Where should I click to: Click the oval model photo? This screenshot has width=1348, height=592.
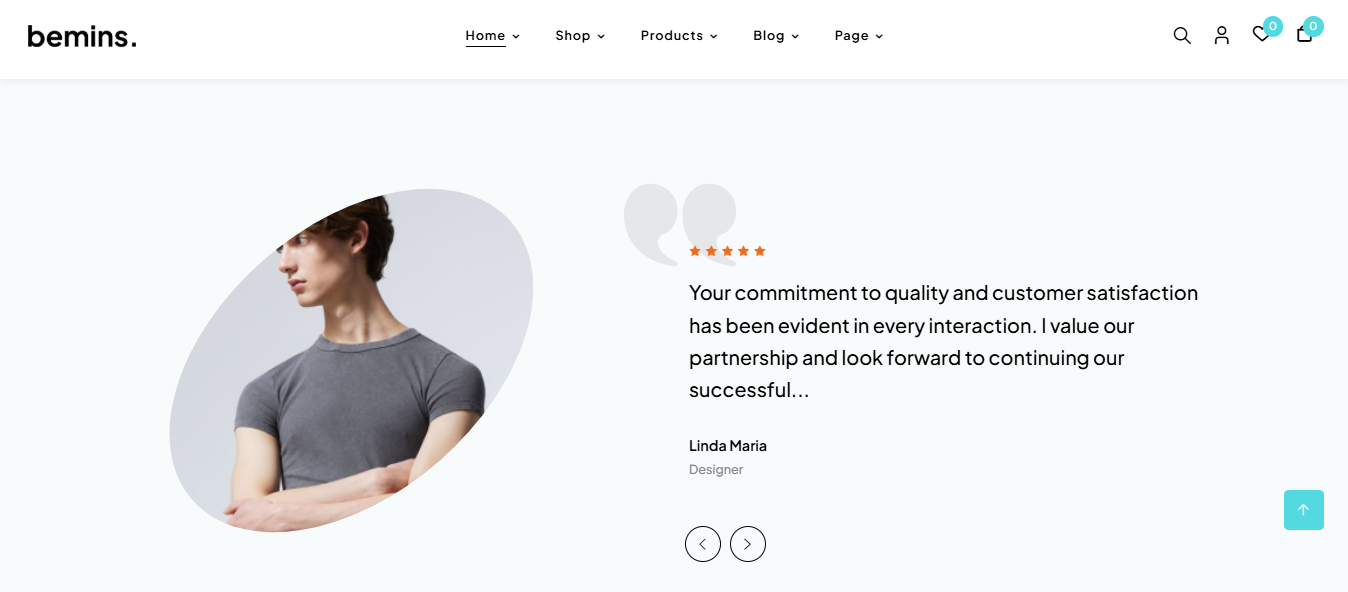351,360
